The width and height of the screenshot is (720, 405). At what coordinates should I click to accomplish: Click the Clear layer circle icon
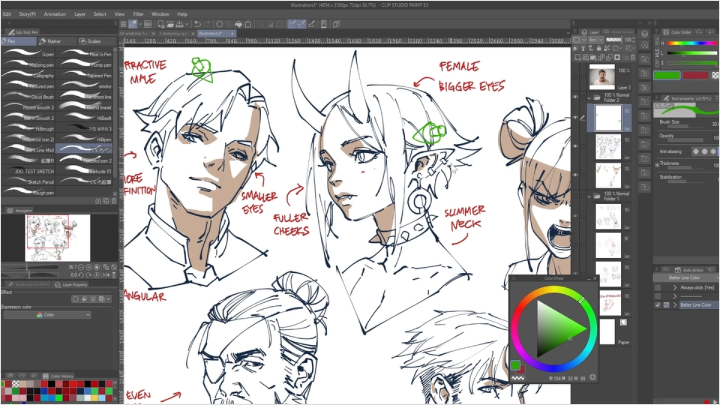tap(219, 24)
